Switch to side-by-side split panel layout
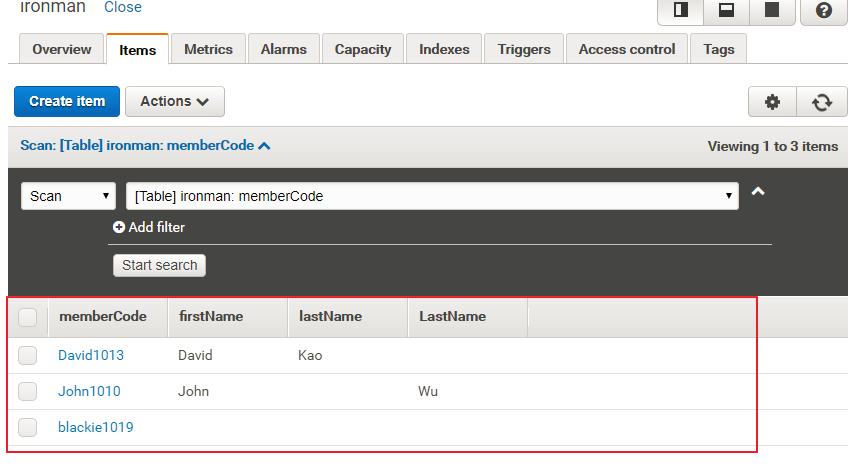This screenshot has height=470, width=861. [681, 10]
